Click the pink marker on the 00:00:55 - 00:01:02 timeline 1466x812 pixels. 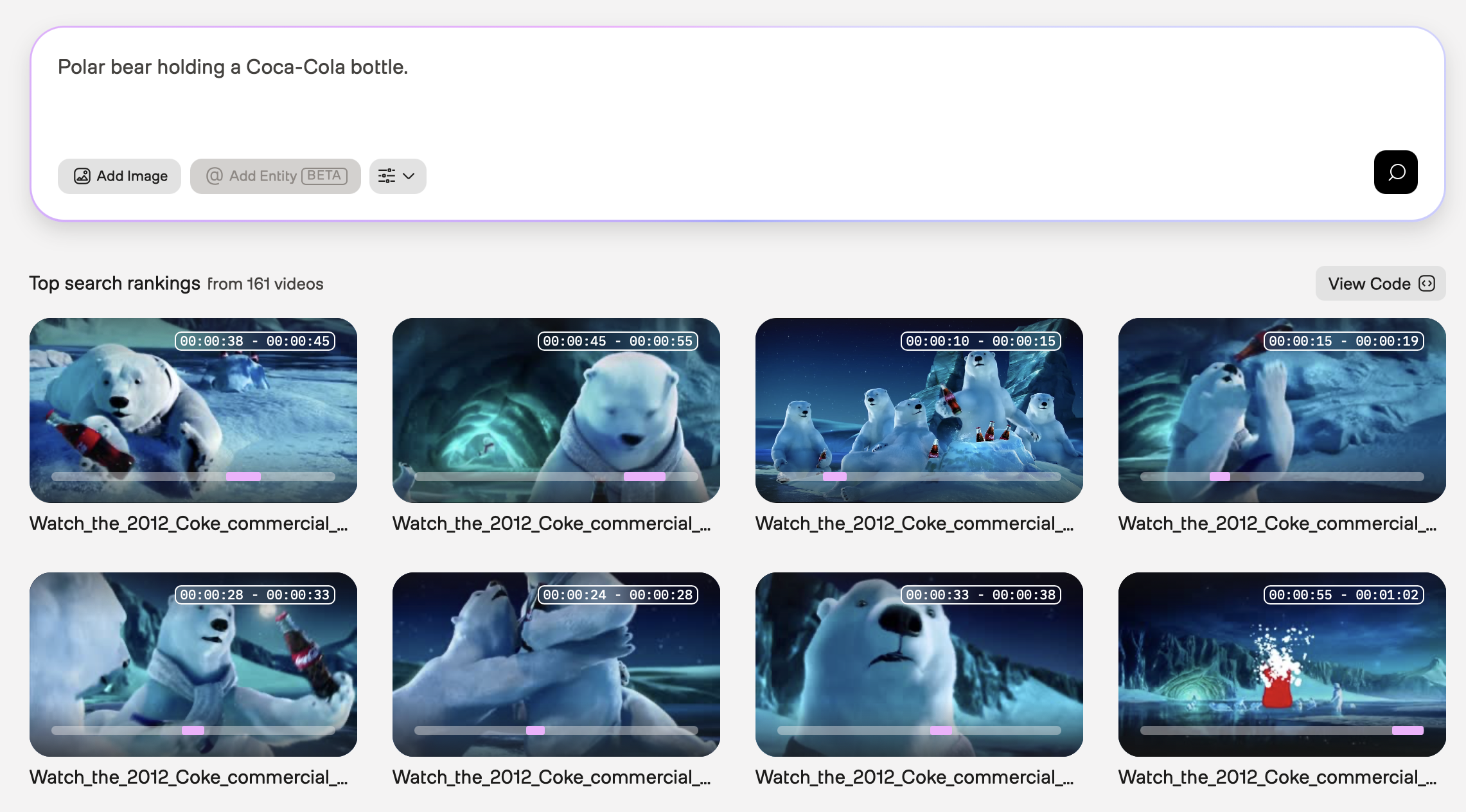click(x=1408, y=730)
